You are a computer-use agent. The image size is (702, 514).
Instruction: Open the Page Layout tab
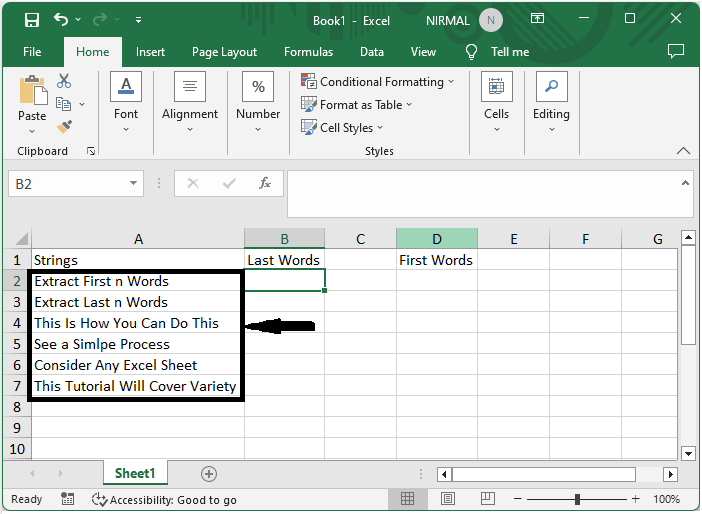[x=224, y=52]
